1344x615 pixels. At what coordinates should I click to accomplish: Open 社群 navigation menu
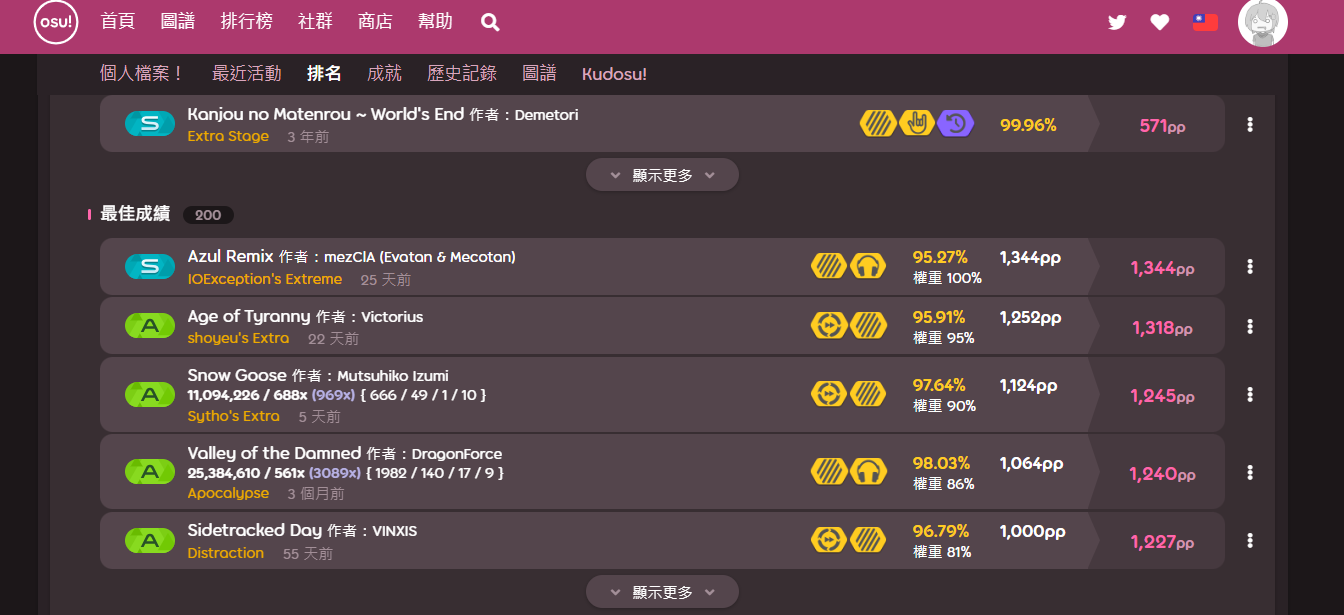coord(315,22)
